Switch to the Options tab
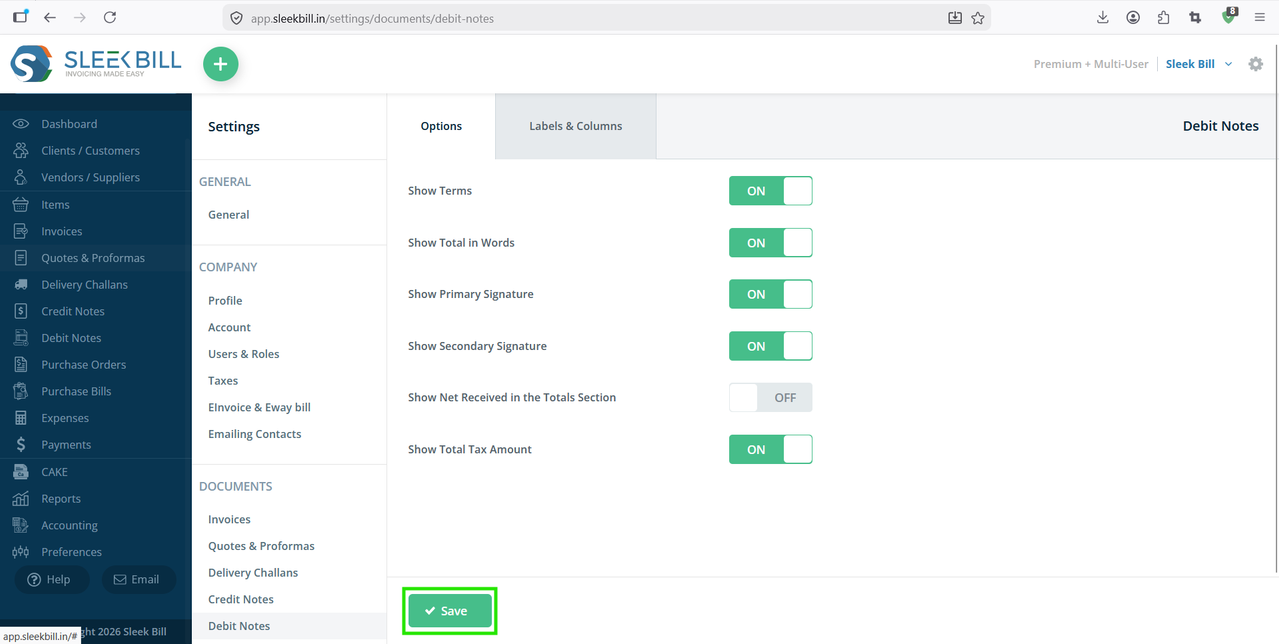This screenshot has height=644, width=1279. [441, 126]
